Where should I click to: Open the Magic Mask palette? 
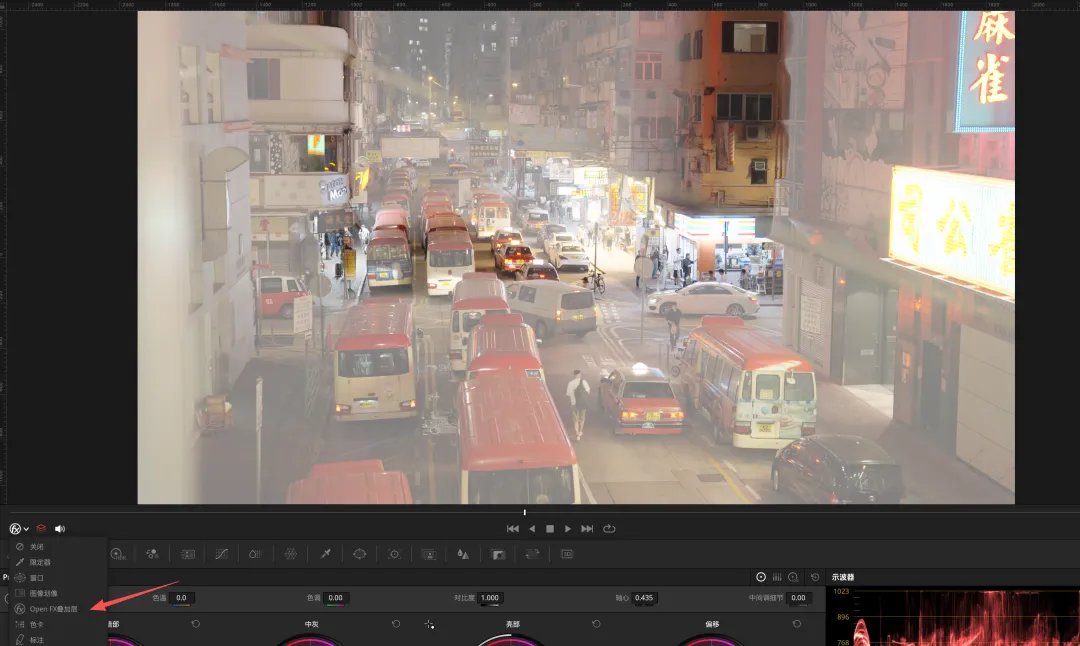(428, 554)
